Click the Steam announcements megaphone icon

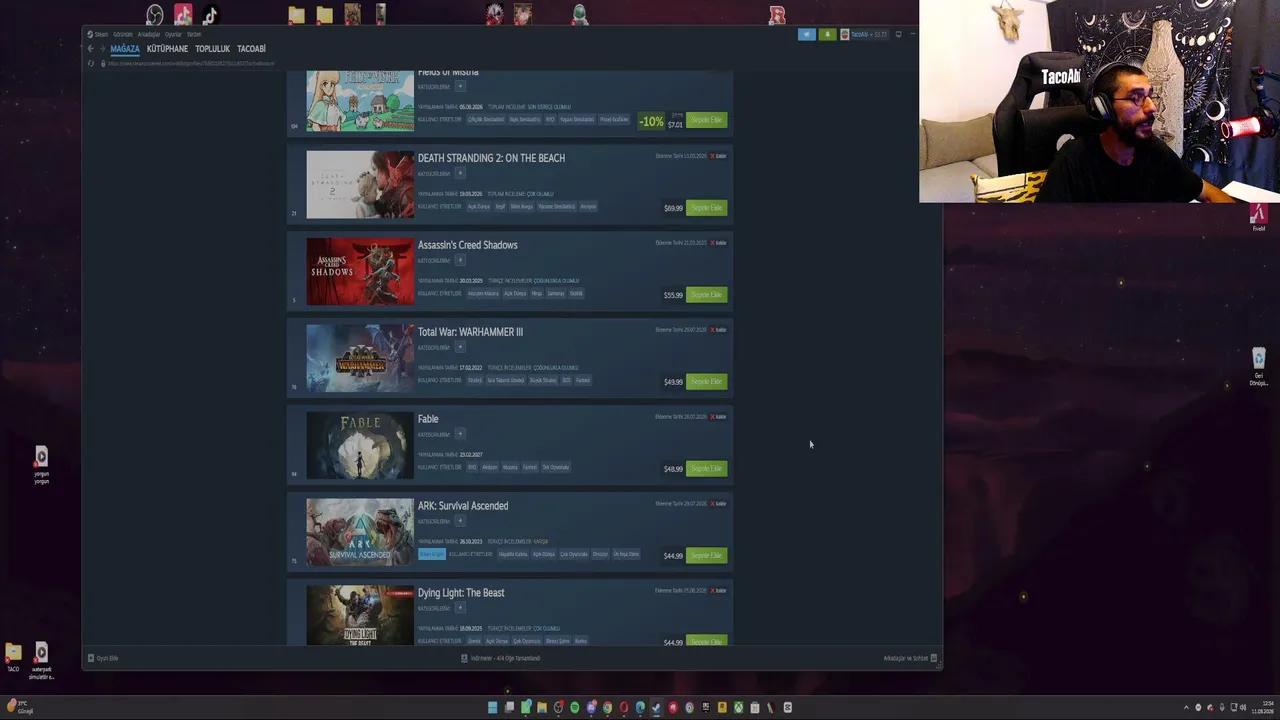click(x=807, y=34)
